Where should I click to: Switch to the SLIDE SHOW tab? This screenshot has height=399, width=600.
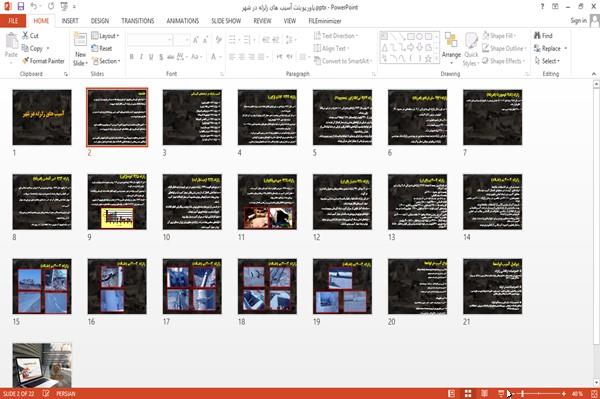[226, 21]
